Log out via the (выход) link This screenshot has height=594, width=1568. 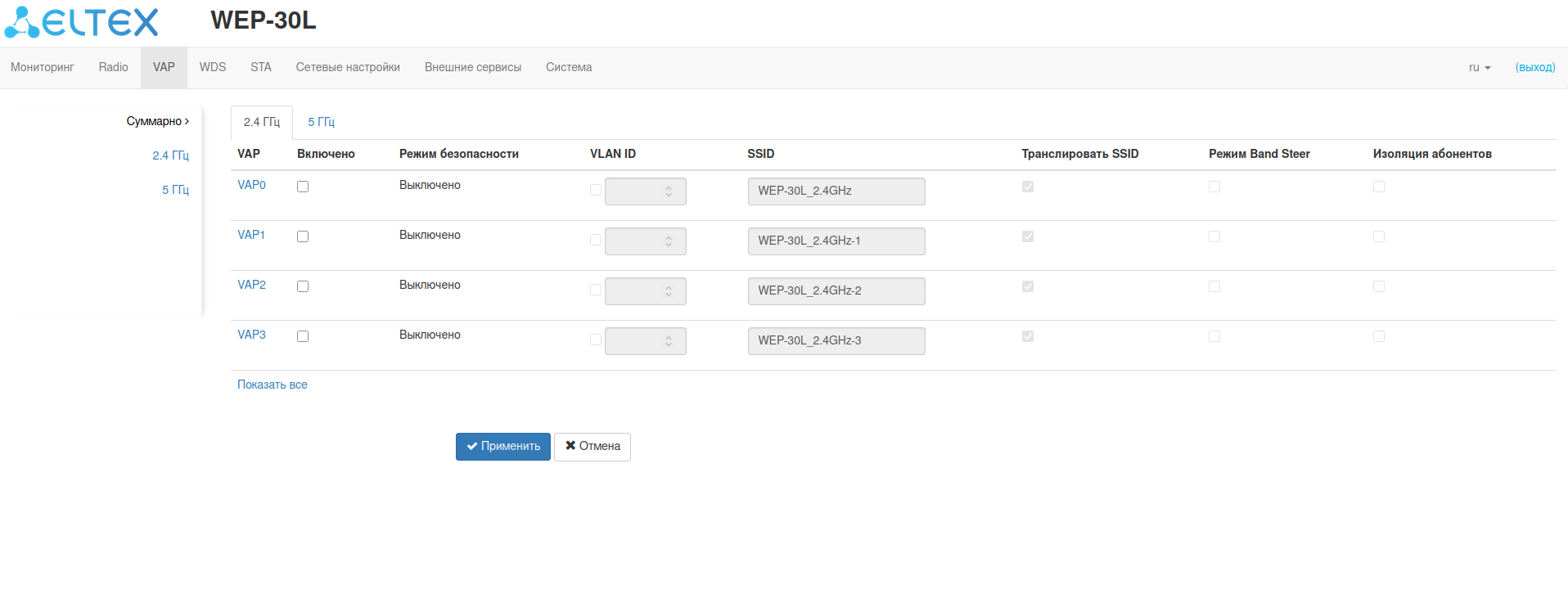[x=1534, y=68]
